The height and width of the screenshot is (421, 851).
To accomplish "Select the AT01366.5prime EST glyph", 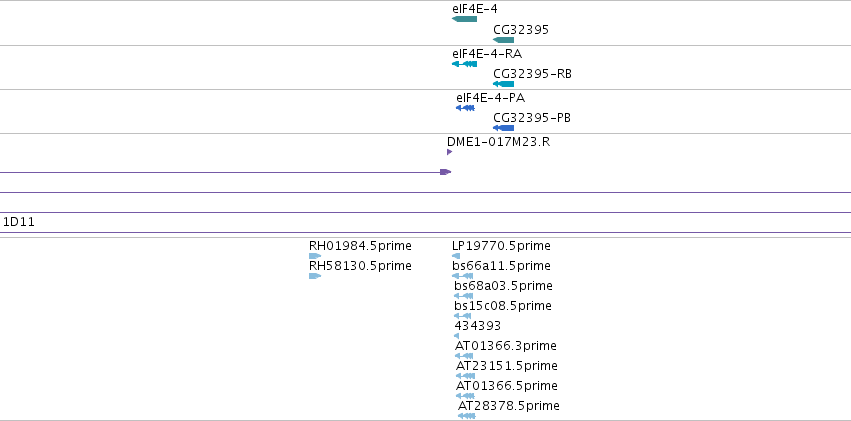I will 465,396.
